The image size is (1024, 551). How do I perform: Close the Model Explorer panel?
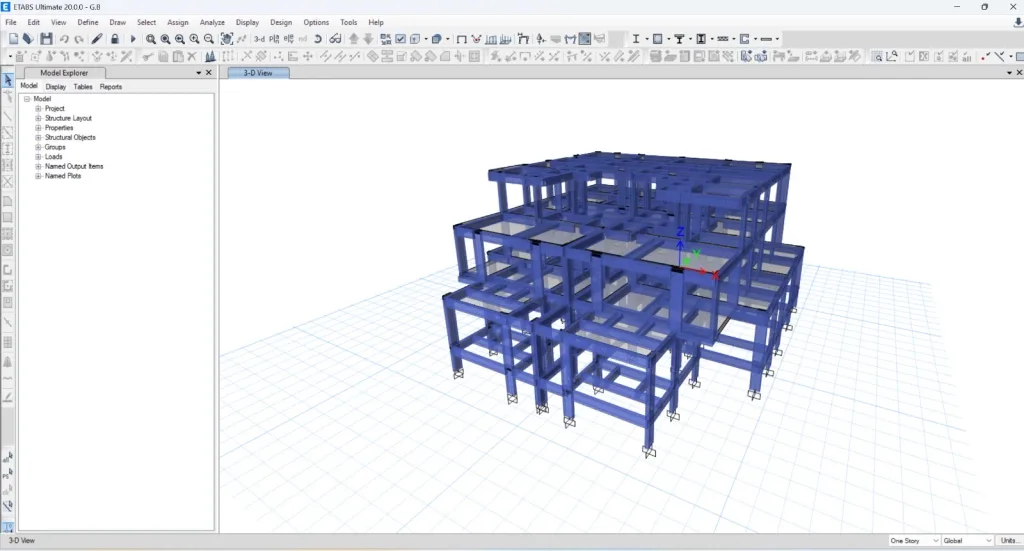pyautogui.click(x=209, y=72)
